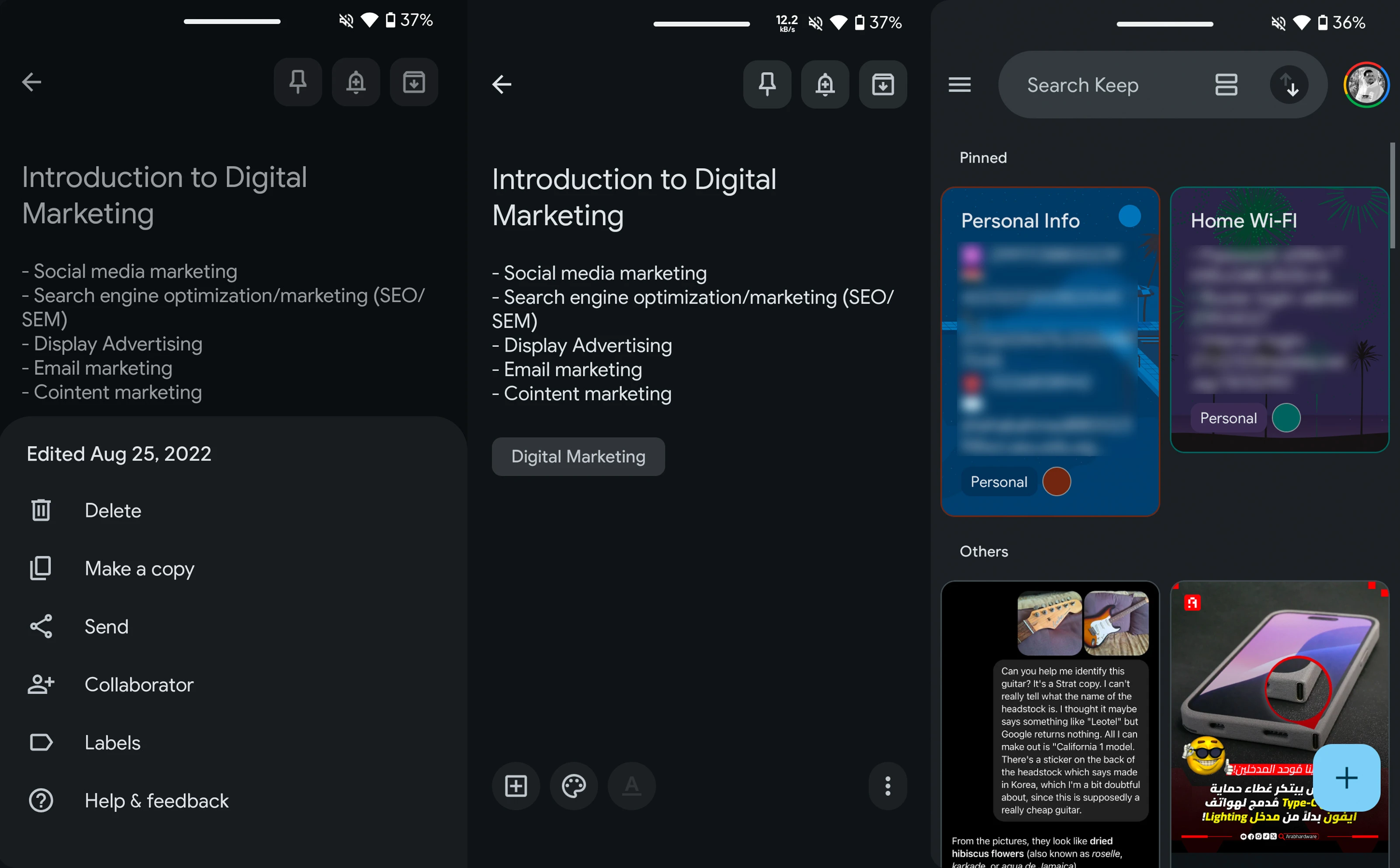Tap blue circle on Personal Info note
The height and width of the screenshot is (868, 1400).
(x=1130, y=216)
